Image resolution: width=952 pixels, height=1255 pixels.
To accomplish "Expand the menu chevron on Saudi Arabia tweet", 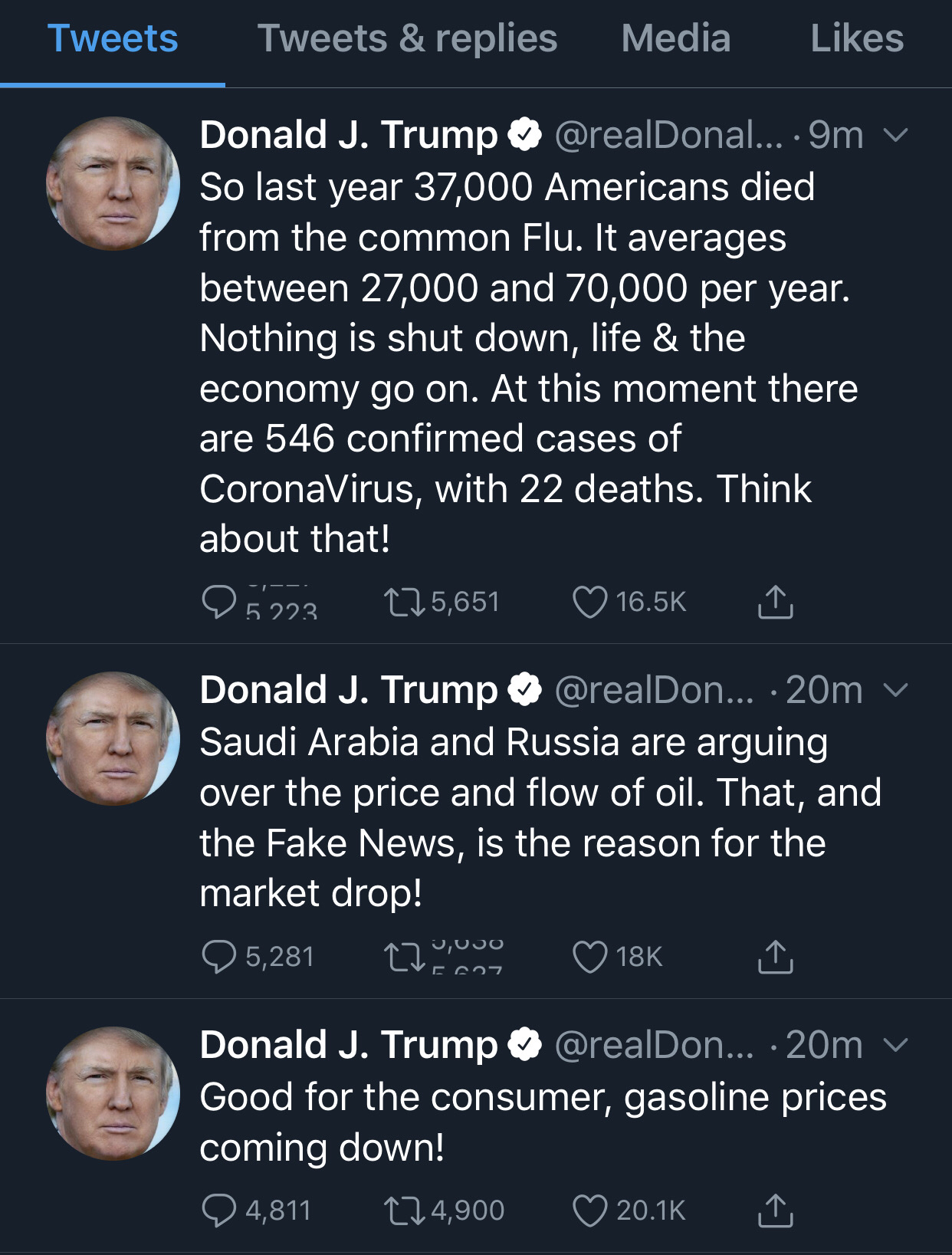I will (x=895, y=690).
